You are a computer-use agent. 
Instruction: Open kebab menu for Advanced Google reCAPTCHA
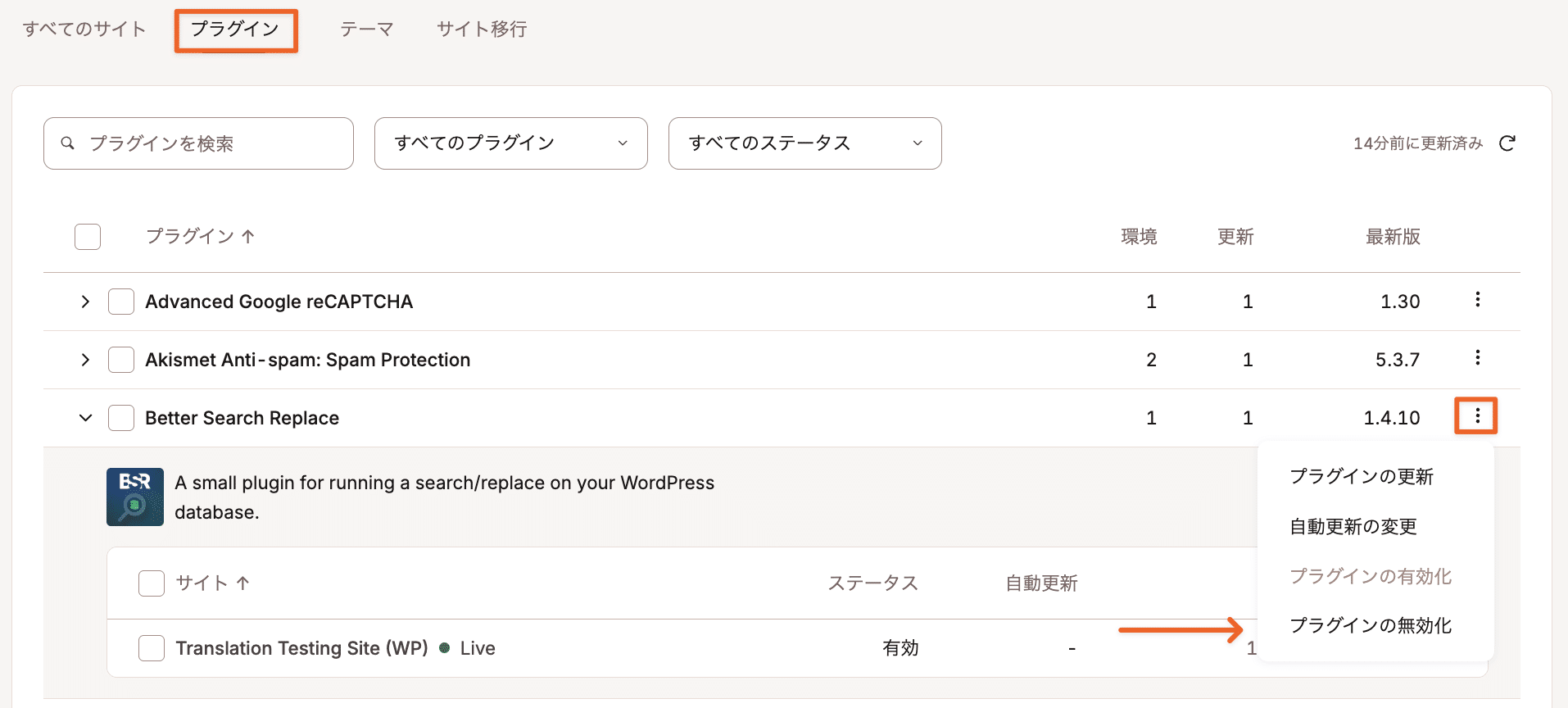pyautogui.click(x=1477, y=300)
